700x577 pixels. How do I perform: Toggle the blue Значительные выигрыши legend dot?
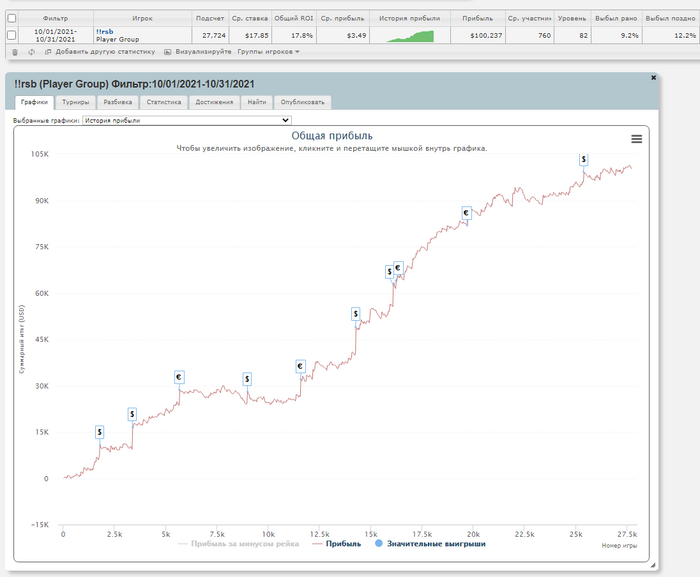coord(379,544)
